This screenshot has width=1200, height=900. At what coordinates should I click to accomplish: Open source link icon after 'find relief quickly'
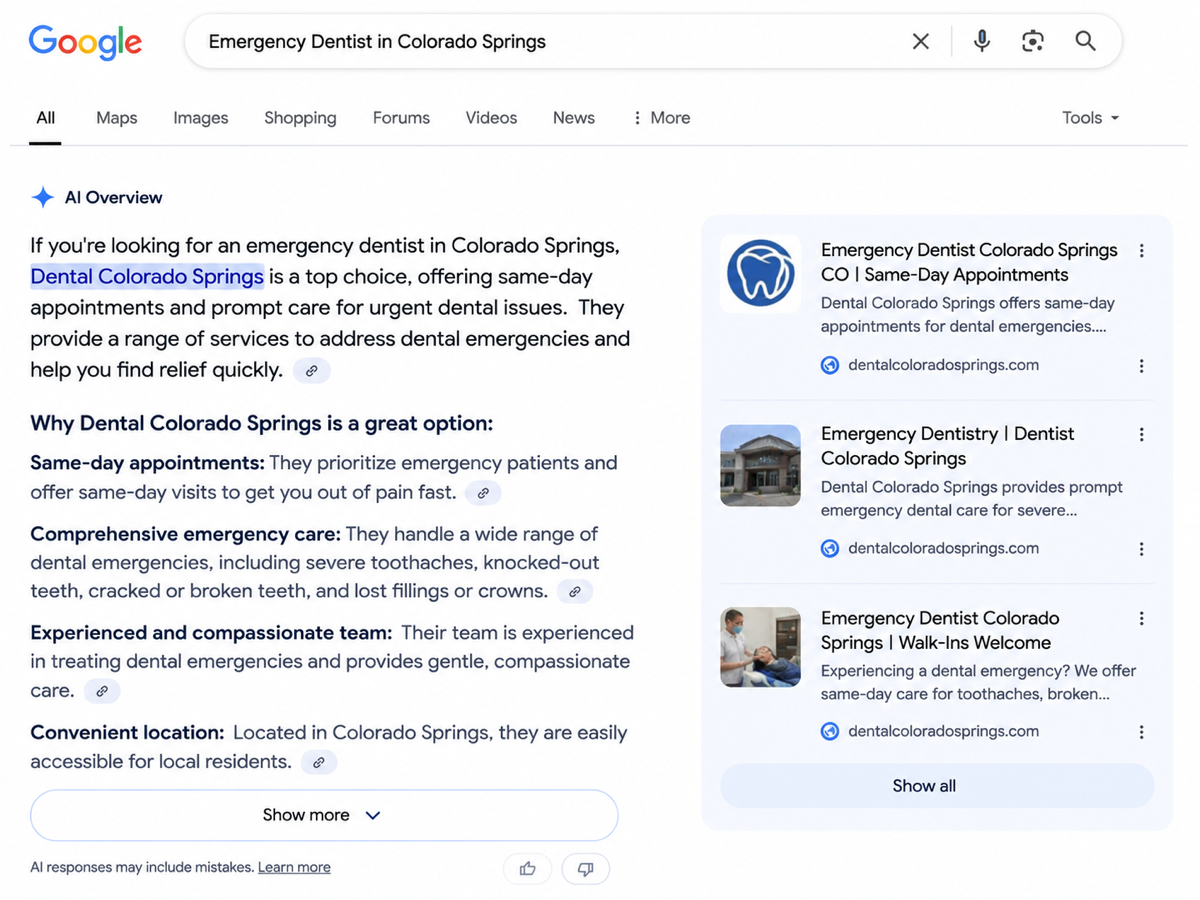point(312,371)
